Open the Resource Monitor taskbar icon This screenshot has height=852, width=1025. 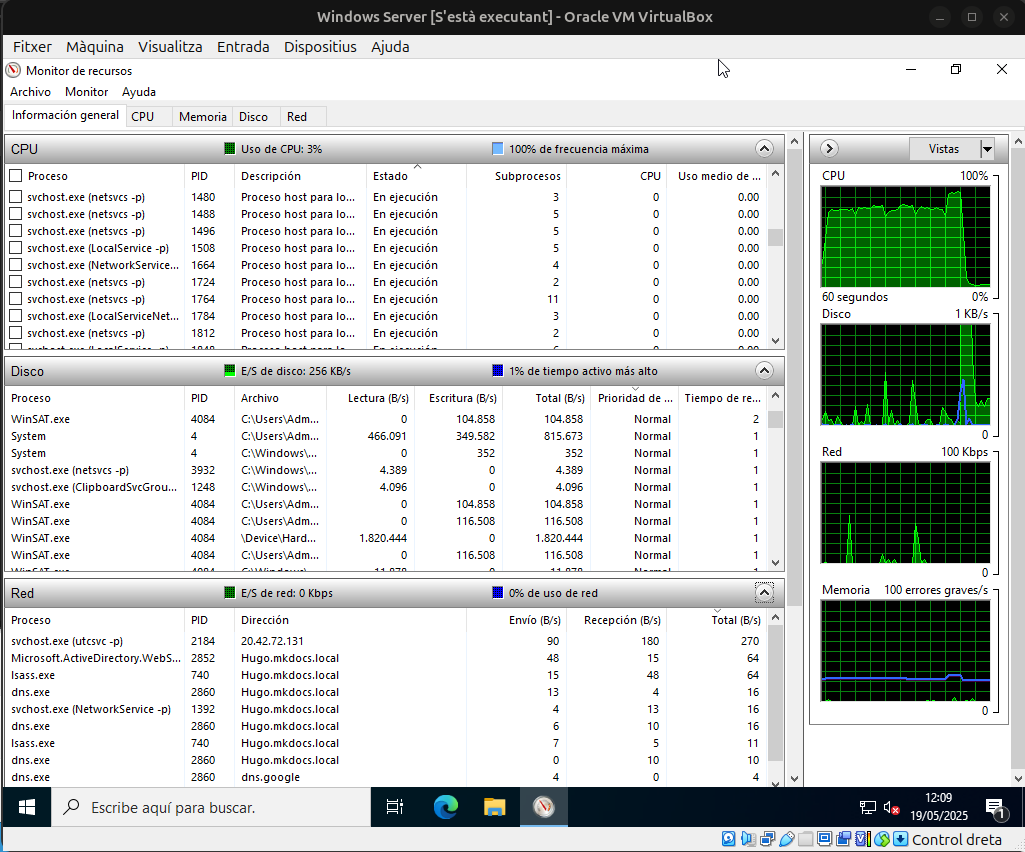(x=543, y=806)
